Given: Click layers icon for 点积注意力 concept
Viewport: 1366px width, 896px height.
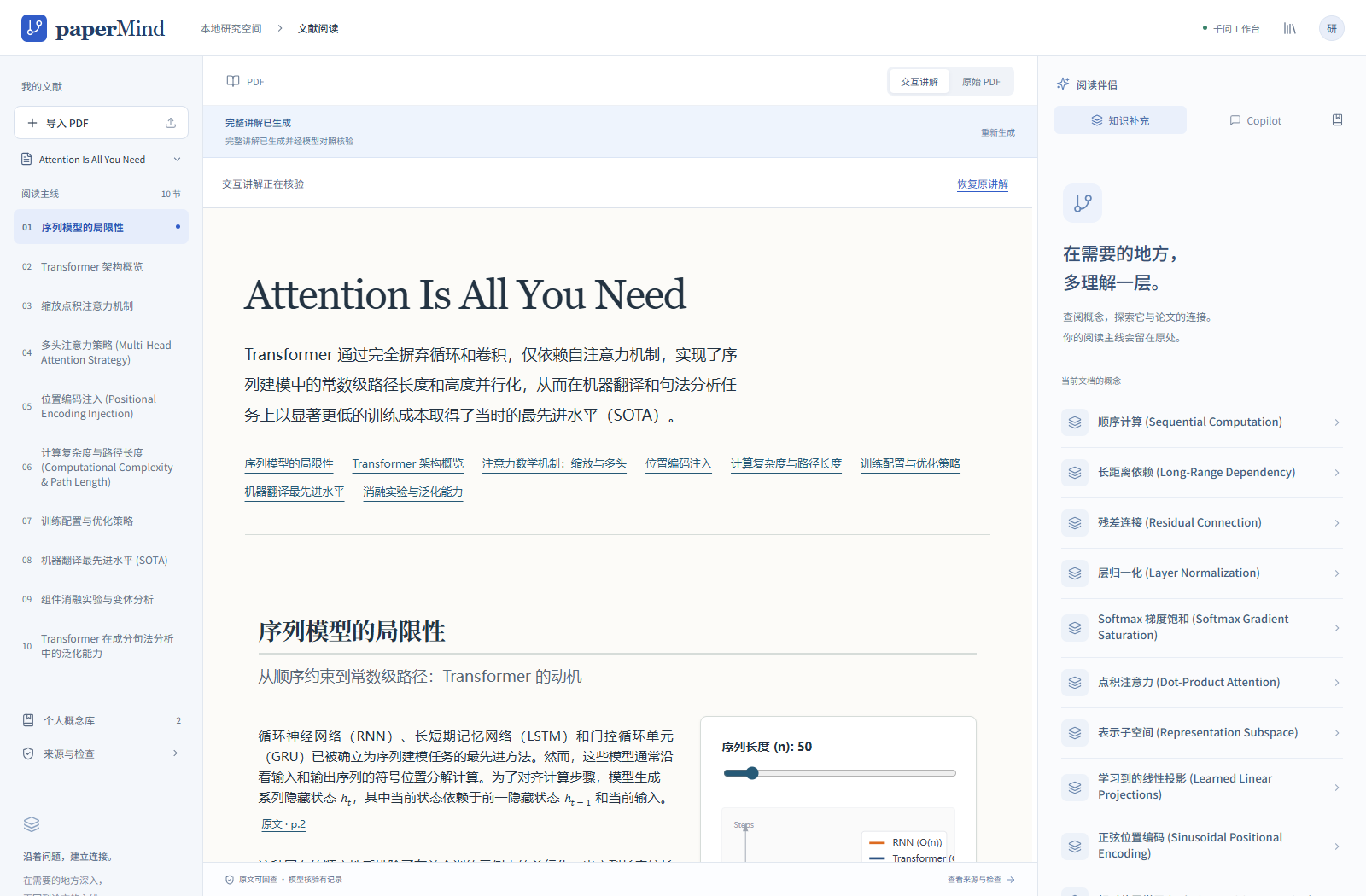Looking at the screenshot, I should click(x=1075, y=683).
